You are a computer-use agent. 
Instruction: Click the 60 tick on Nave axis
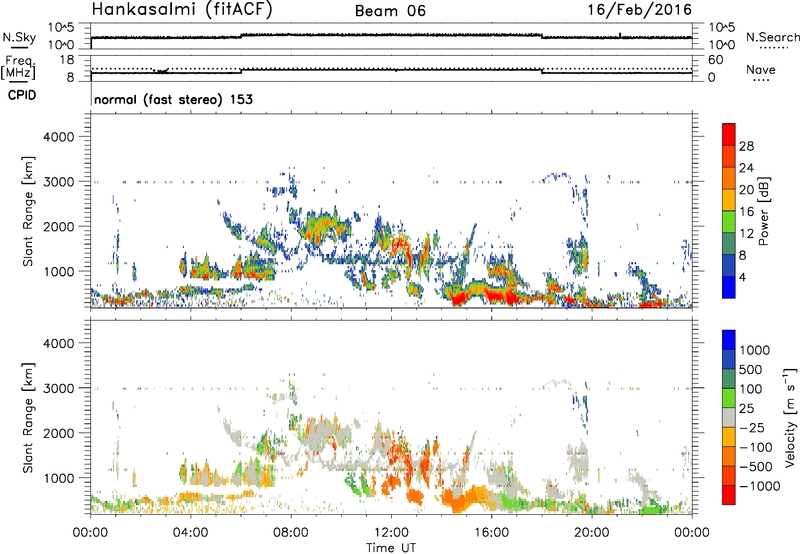[x=715, y=60]
